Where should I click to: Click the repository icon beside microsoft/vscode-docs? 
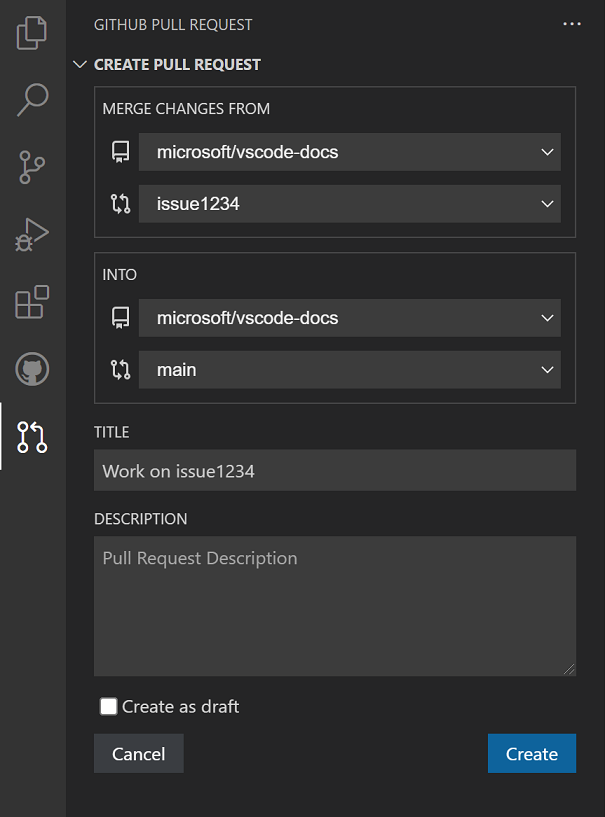pyautogui.click(x=120, y=151)
